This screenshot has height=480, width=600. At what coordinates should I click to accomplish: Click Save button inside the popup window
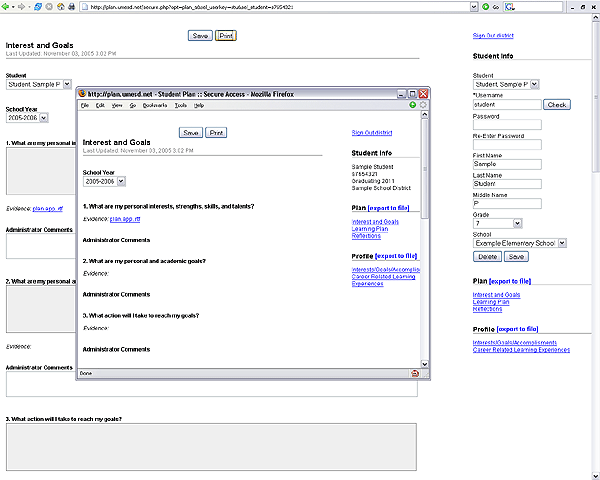tap(191, 133)
